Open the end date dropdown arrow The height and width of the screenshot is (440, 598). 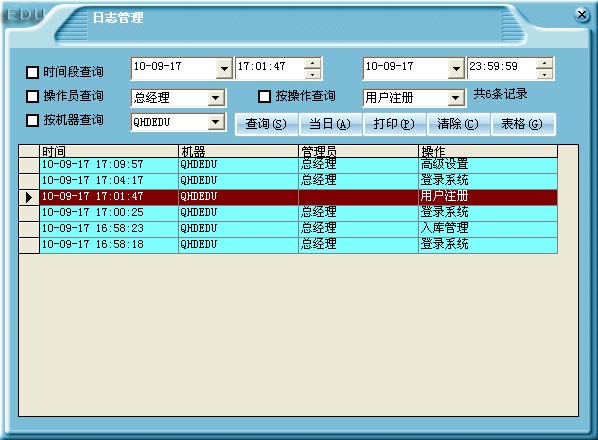[x=456, y=69]
